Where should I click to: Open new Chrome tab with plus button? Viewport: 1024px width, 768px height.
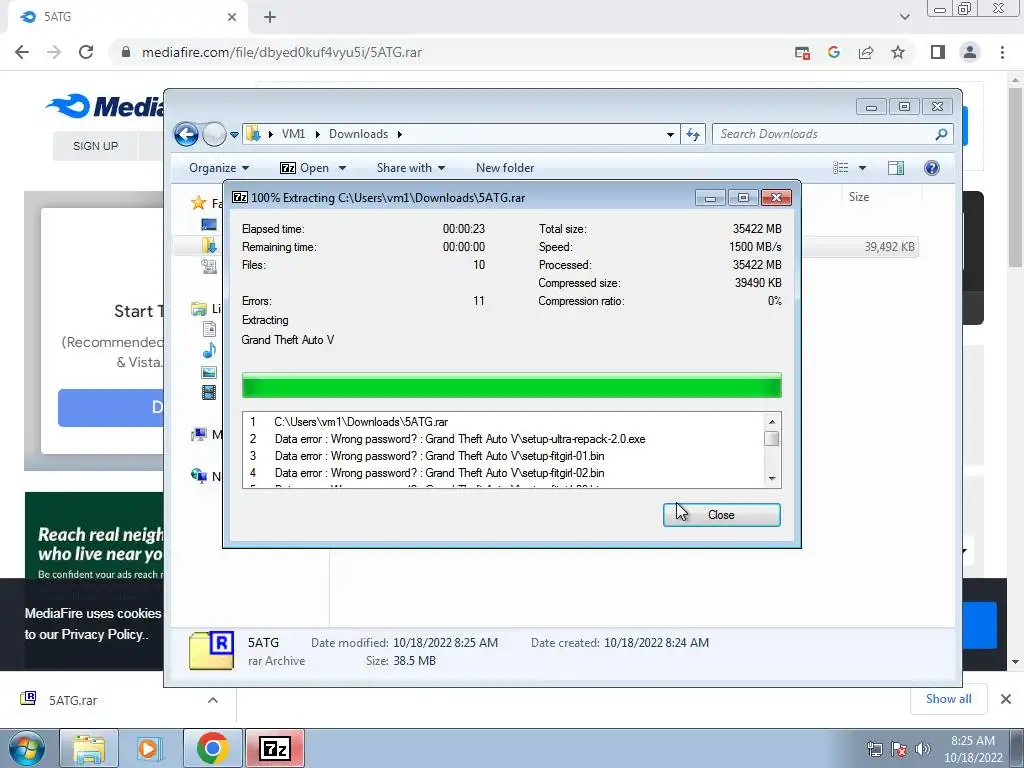tap(270, 17)
